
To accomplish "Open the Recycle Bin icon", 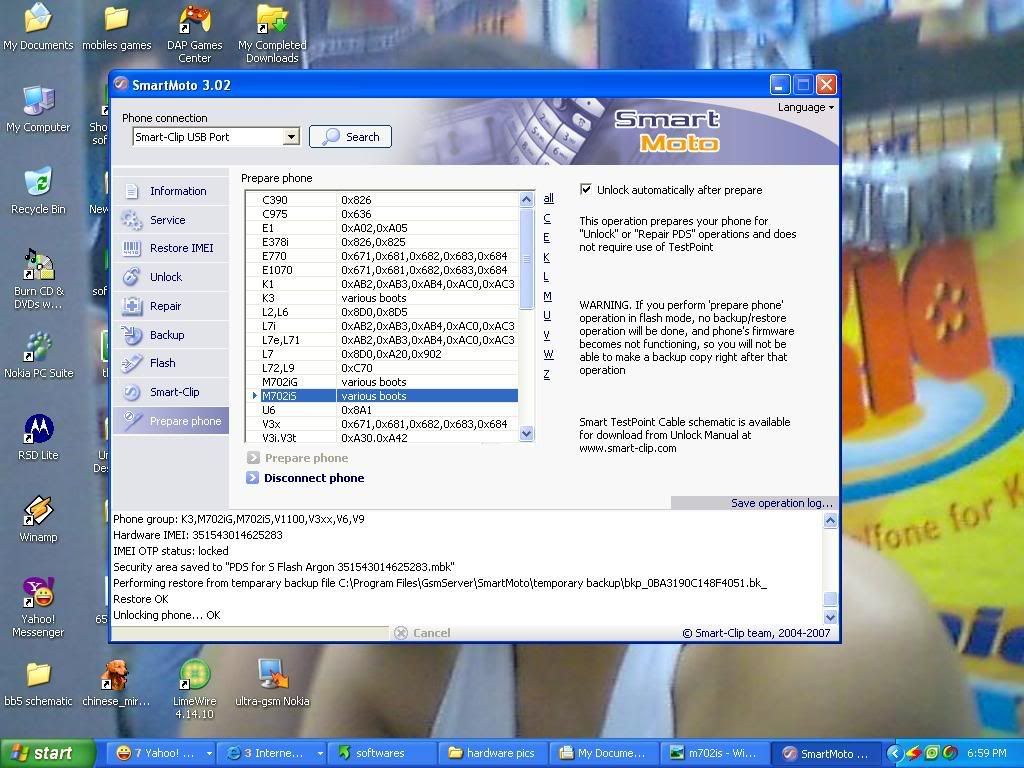I will 38,182.
